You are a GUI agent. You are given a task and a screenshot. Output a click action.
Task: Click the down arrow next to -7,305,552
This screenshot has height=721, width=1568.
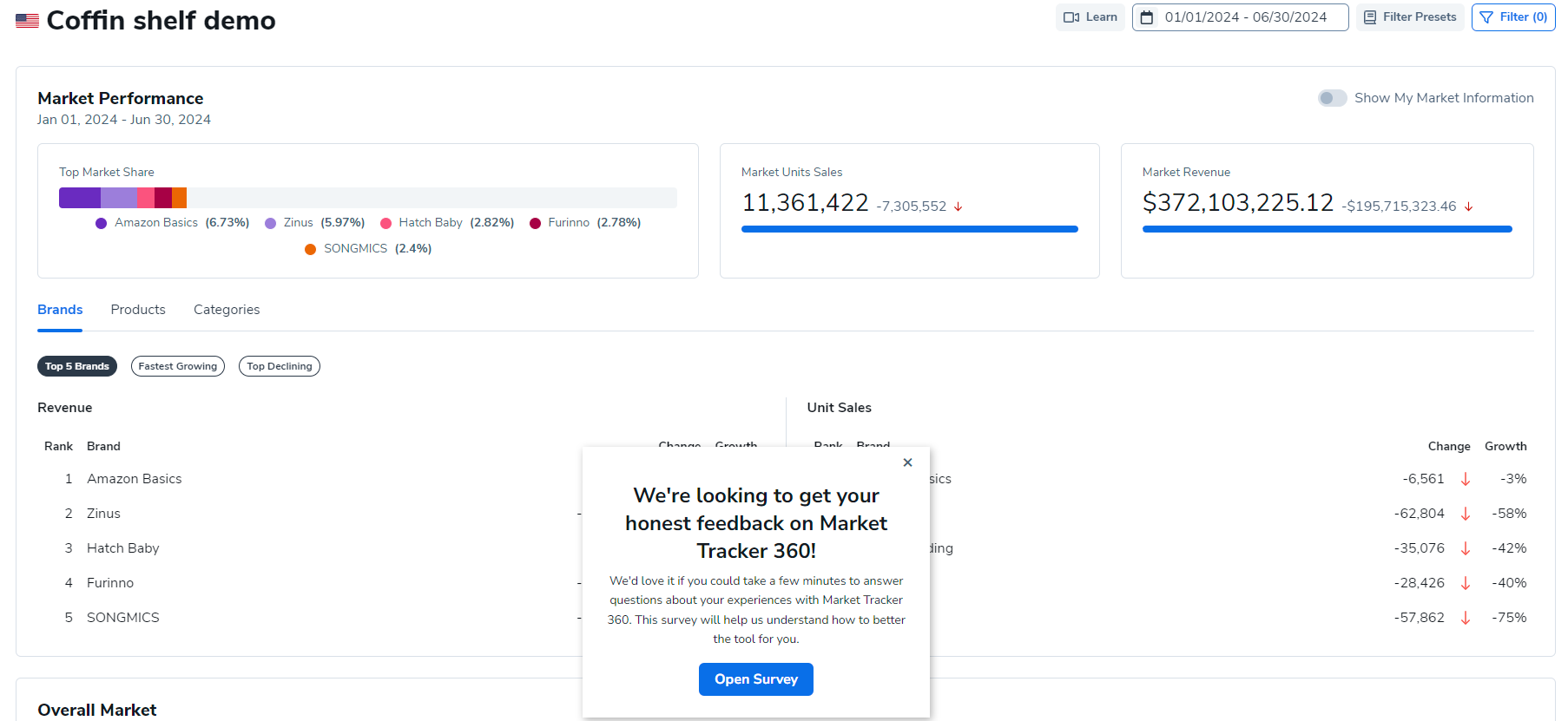(x=959, y=206)
